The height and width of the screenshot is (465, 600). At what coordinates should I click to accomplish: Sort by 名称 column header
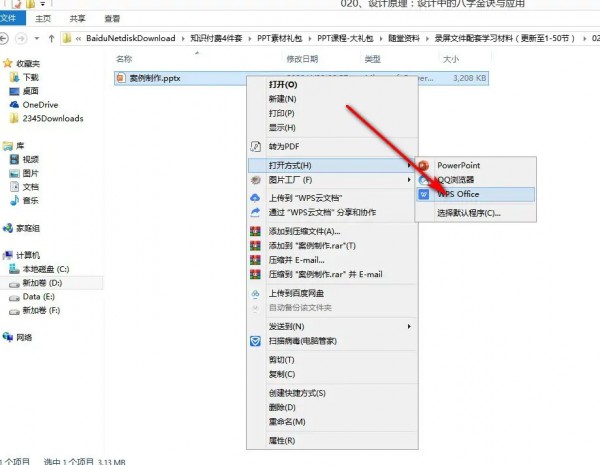pos(124,59)
